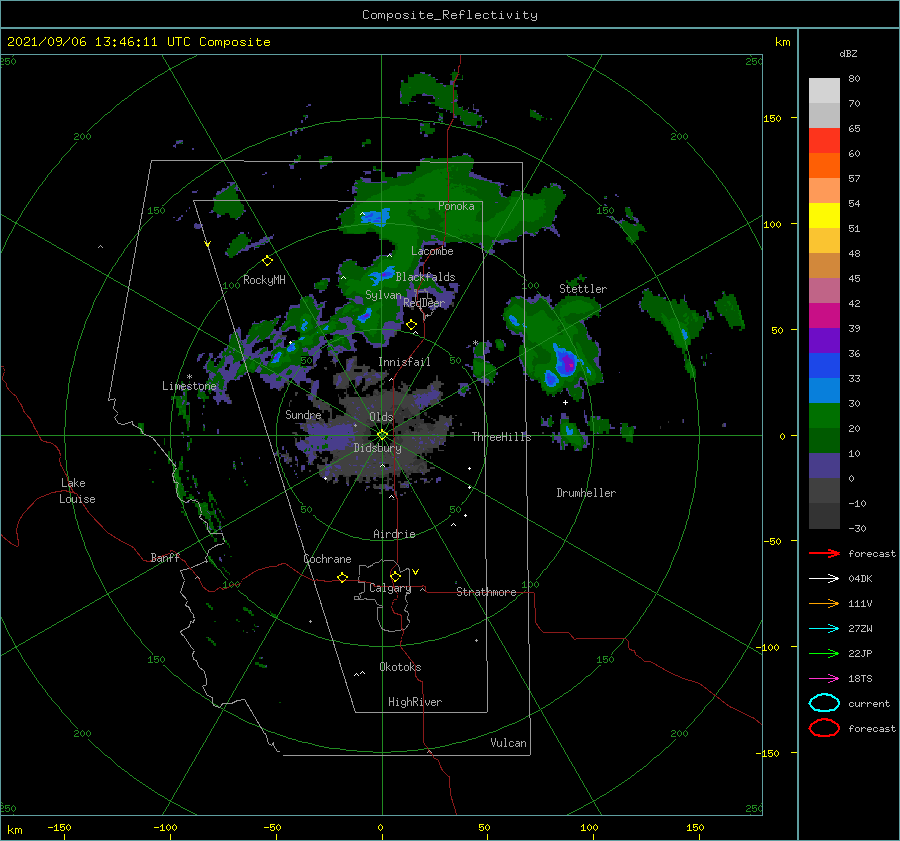Click the Stettler city label

tap(583, 289)
